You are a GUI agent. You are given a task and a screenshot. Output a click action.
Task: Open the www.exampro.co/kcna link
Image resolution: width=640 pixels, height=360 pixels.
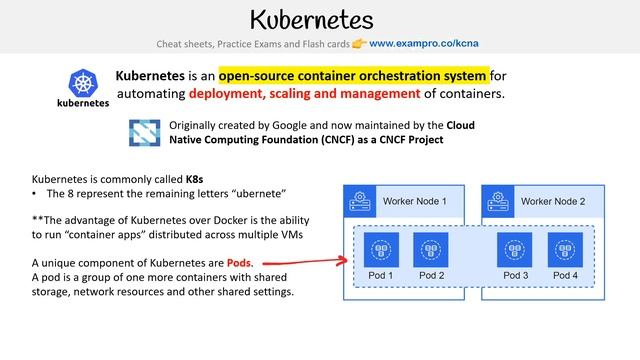point(424,44)
